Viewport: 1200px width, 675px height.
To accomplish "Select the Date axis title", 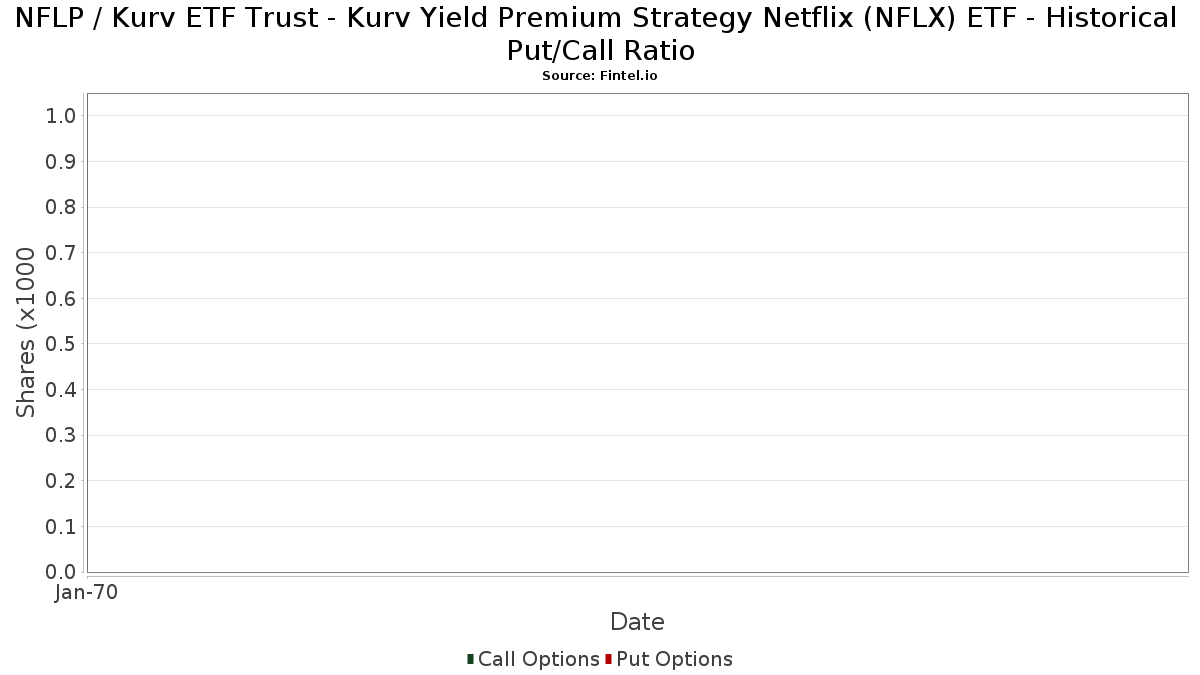I will (x=637, y=622).
